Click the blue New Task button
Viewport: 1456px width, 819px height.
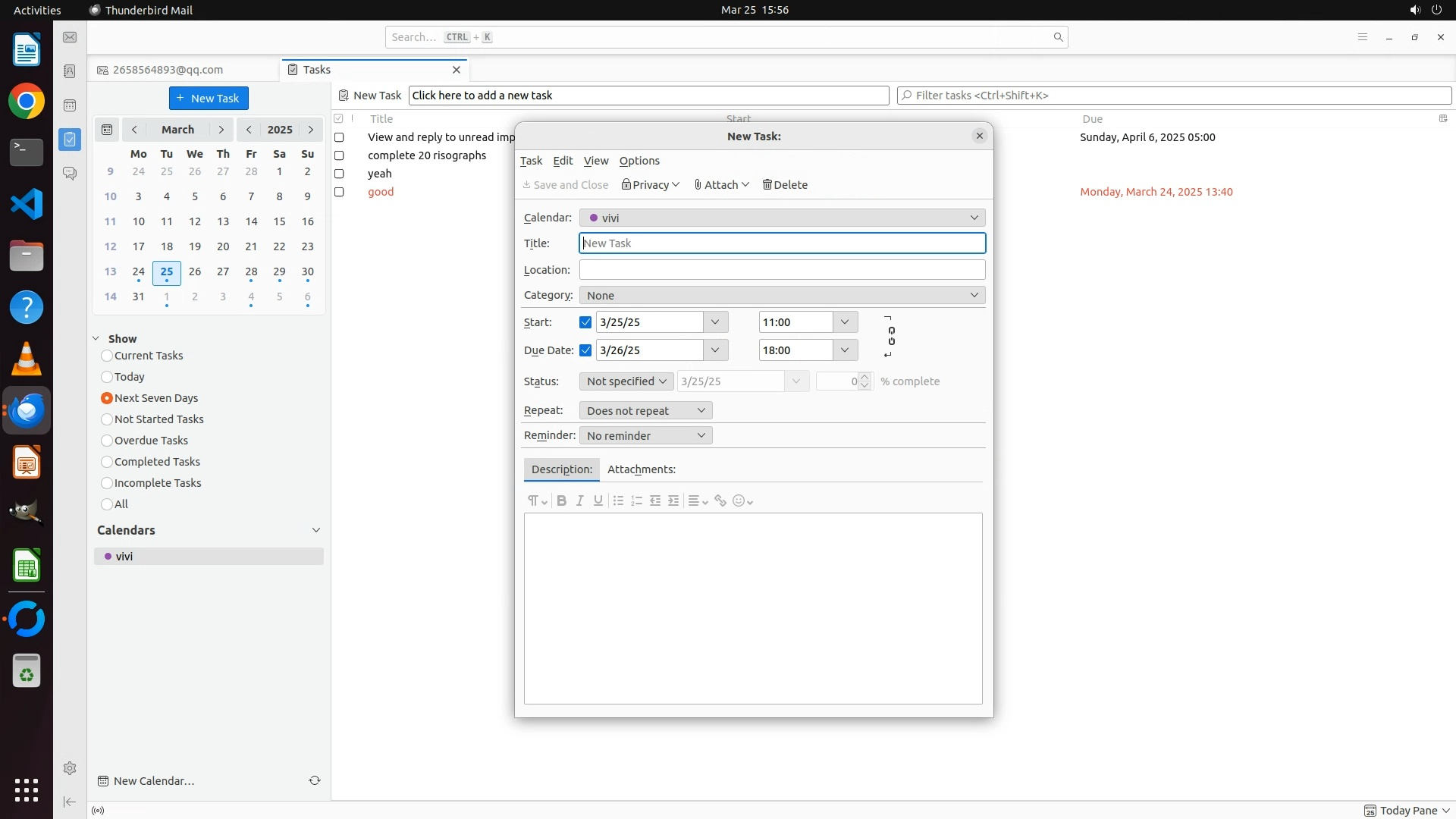point(209,98)
